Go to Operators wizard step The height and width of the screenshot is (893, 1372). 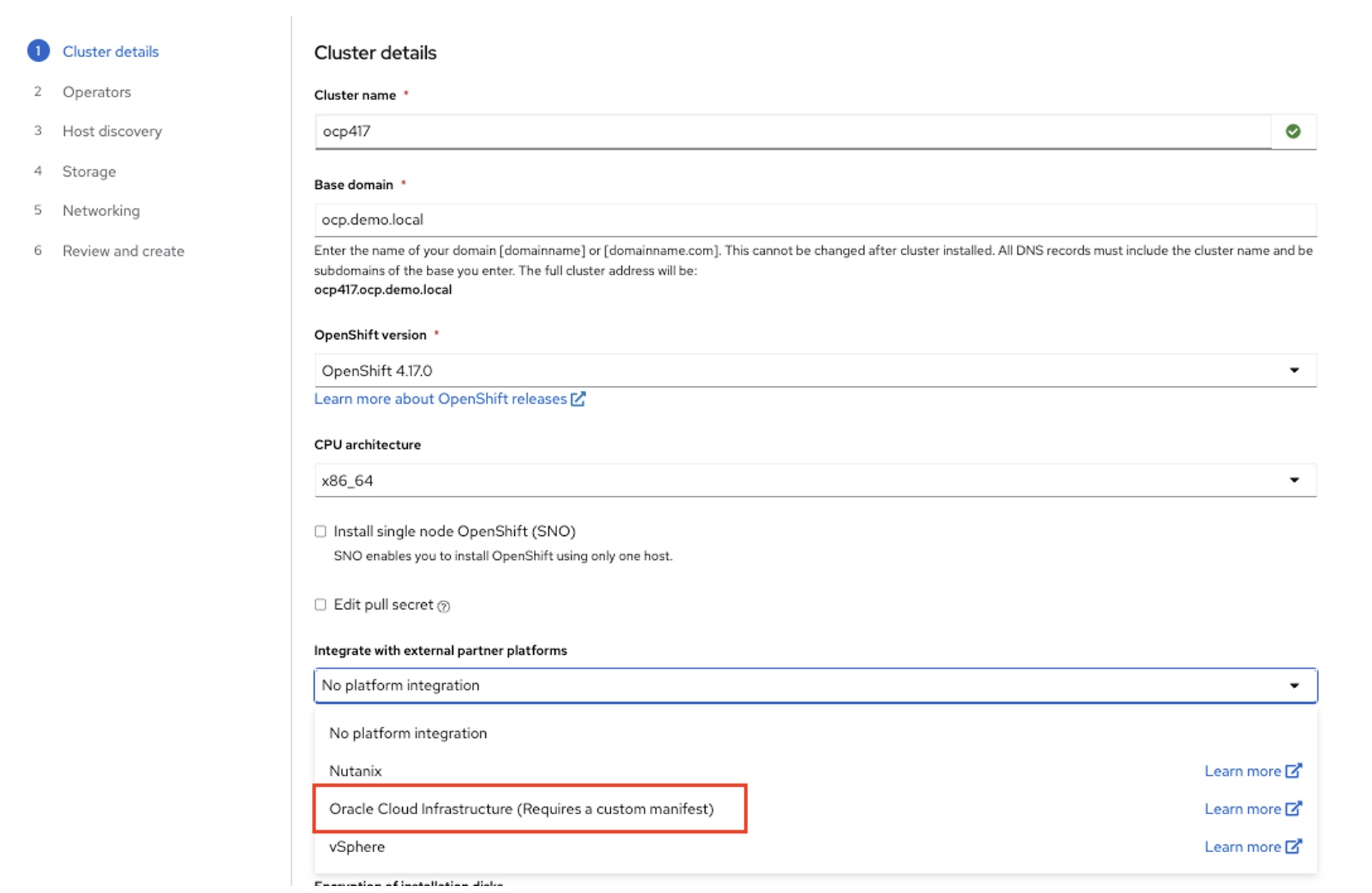pyautogui.click(x=96, y=92)
